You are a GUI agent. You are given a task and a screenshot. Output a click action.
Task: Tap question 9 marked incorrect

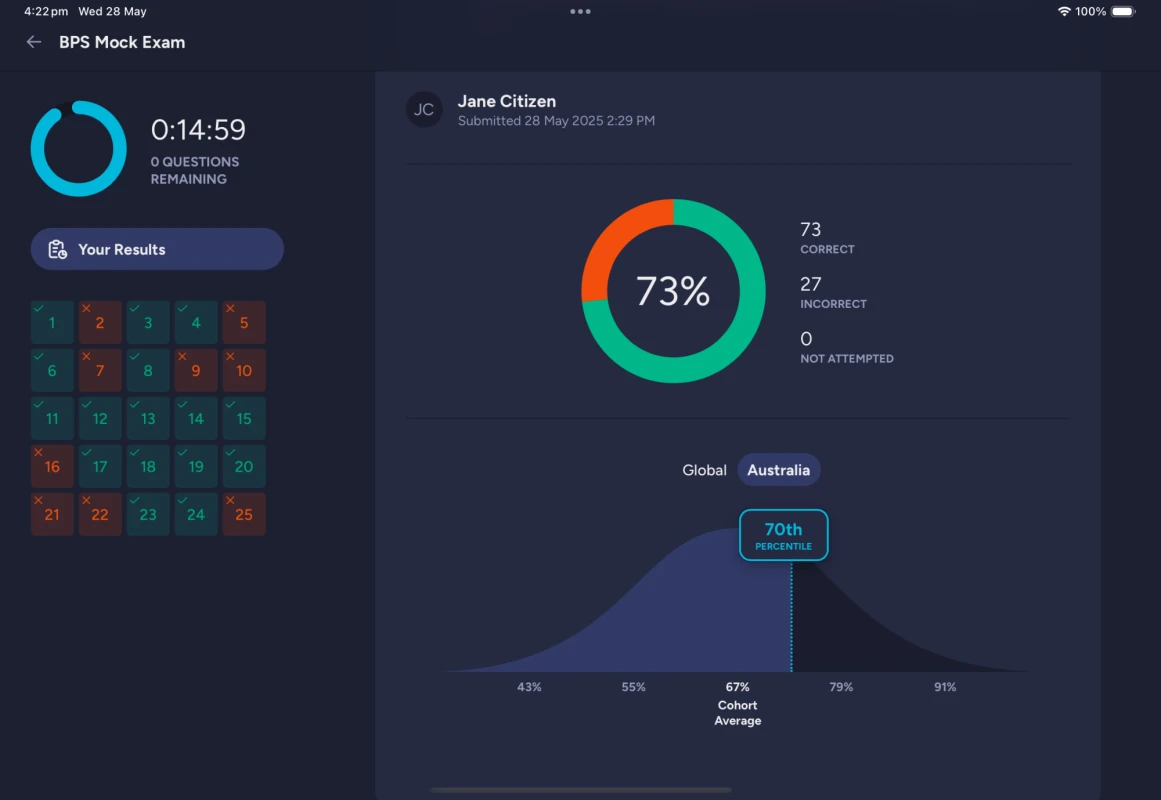[x=196, y=370]
